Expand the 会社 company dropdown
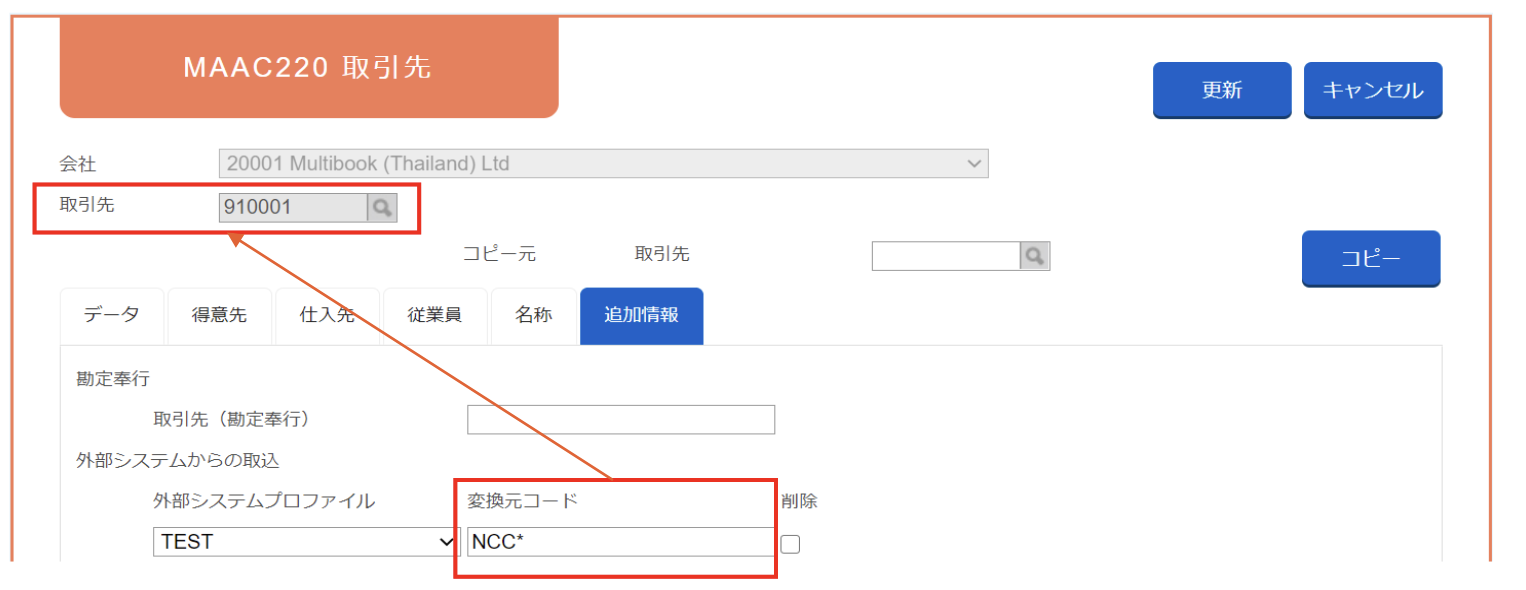The width and height of the screenshot is (1526, 590). (604, 163)
